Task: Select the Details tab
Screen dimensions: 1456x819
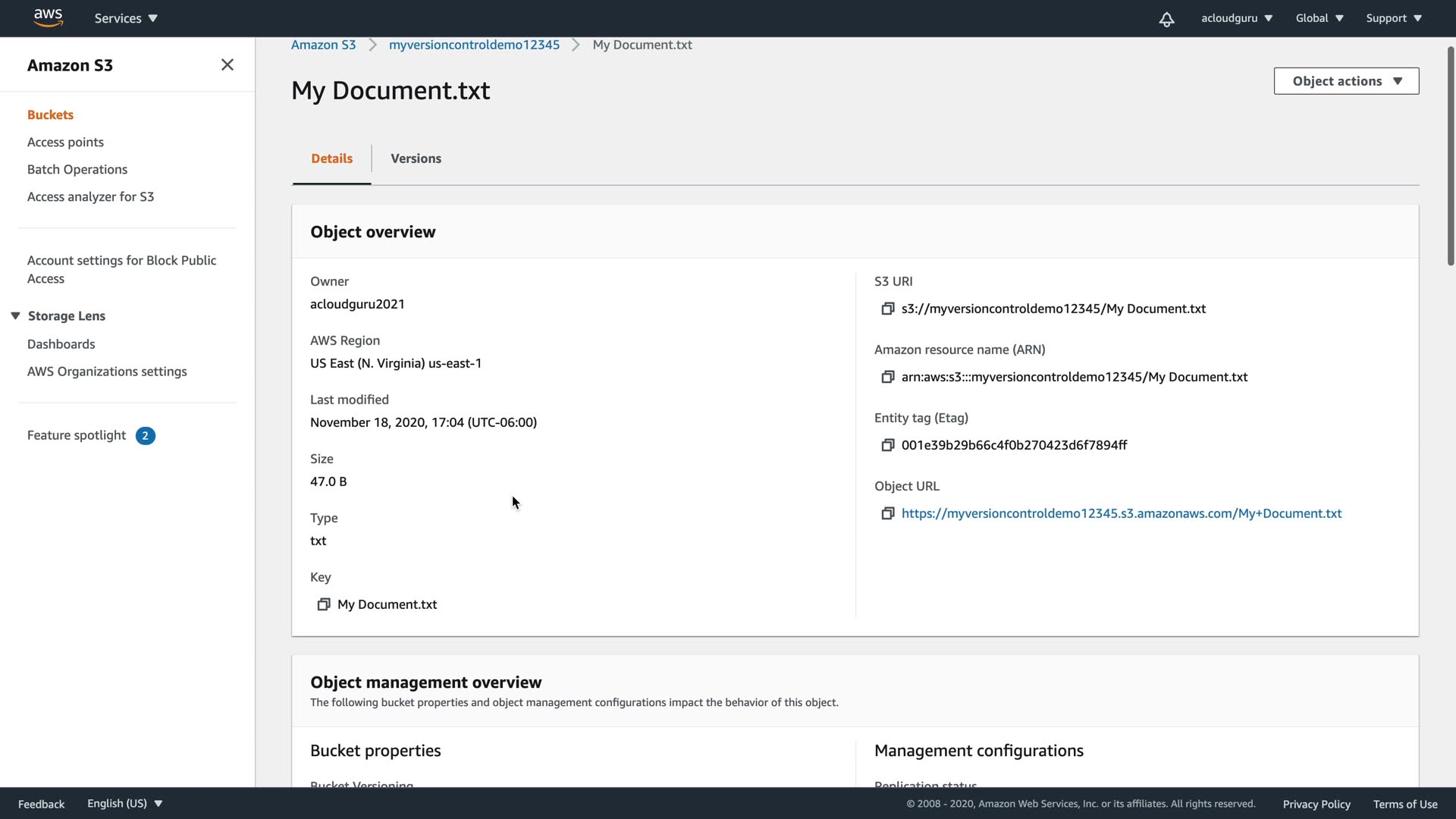Action: [x=331, y=158]
